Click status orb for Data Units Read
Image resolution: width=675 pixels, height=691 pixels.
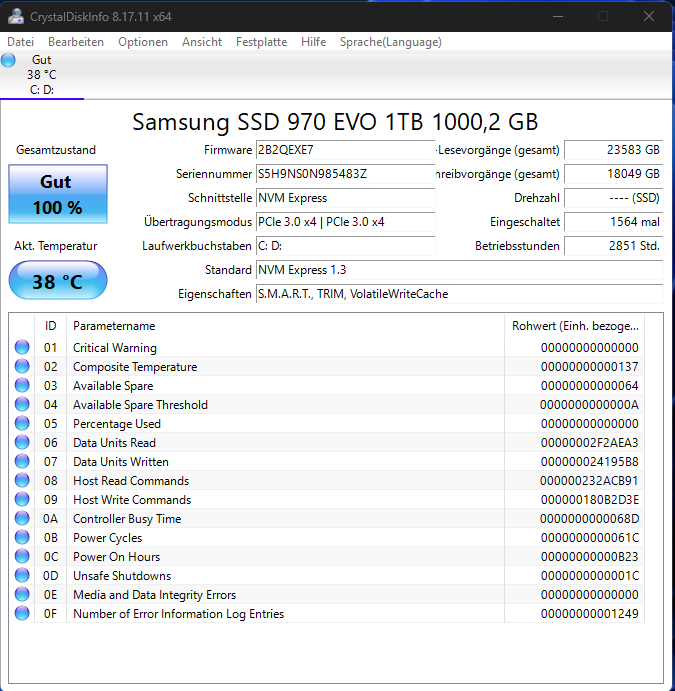[22, 442]
